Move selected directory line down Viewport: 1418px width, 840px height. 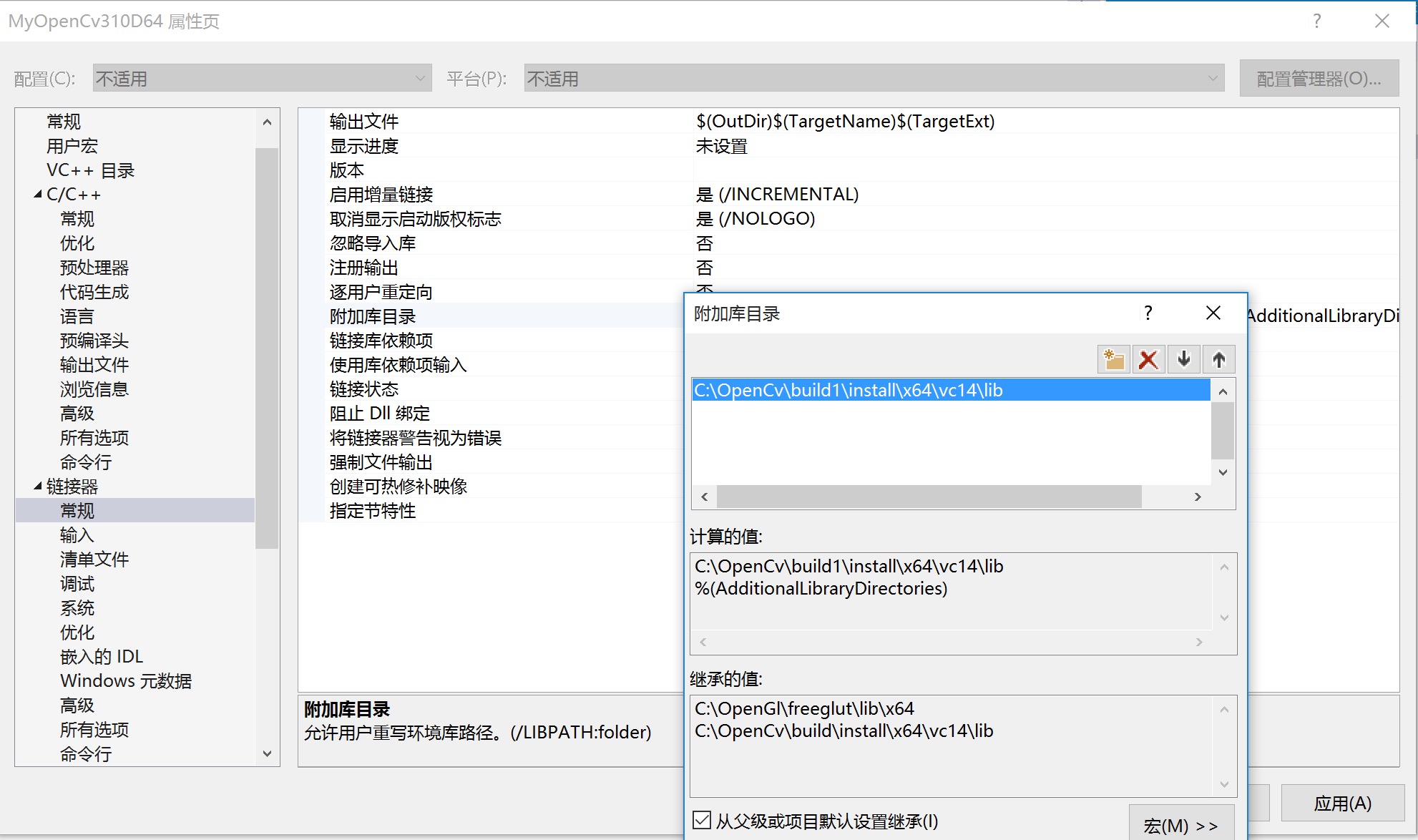(1184, 359)
